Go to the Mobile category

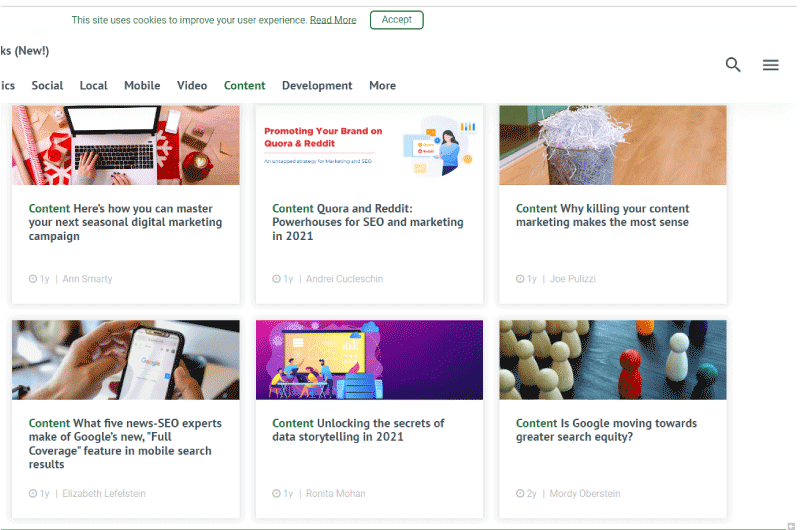click(142, 85)
